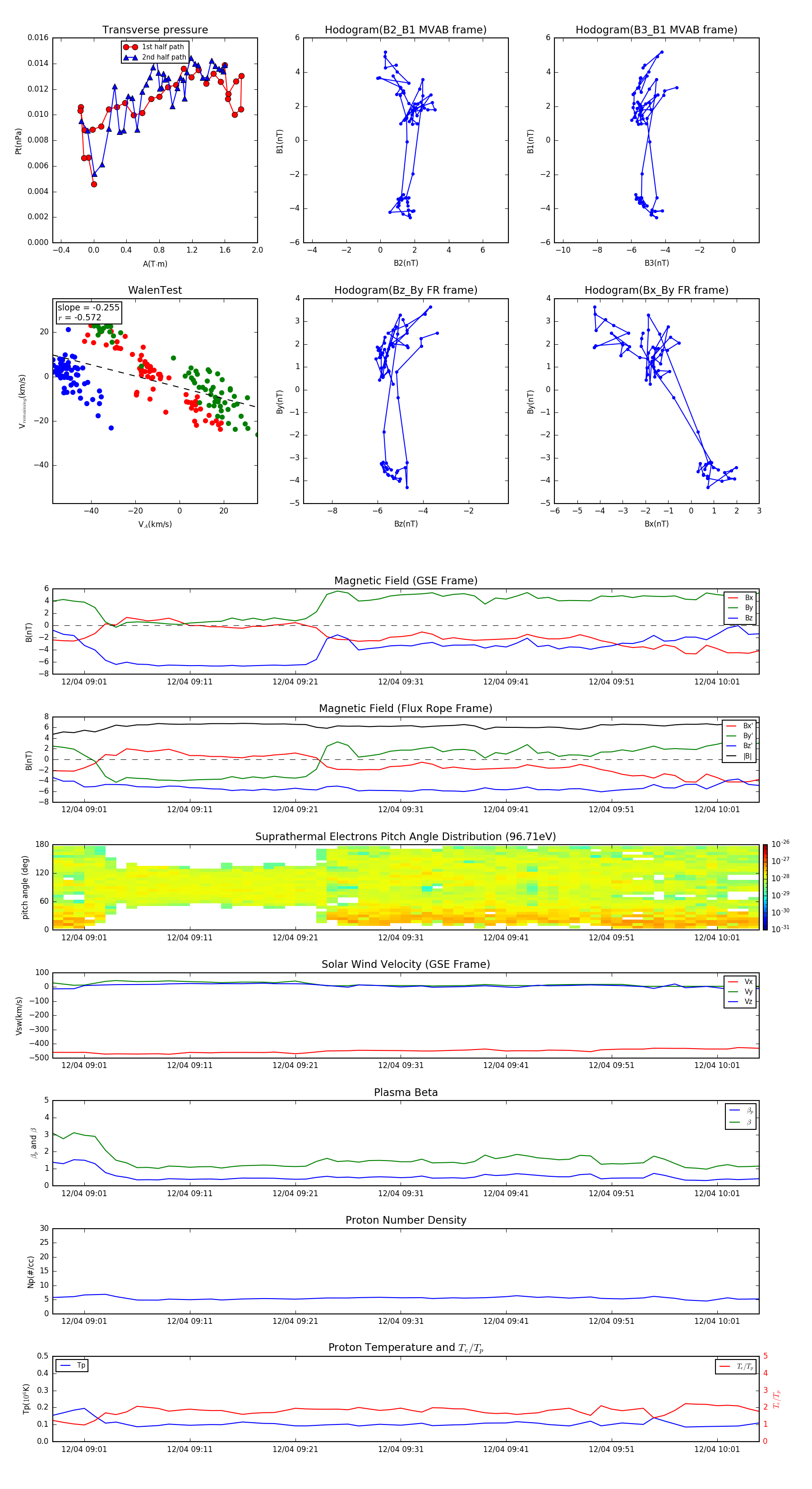Select the "slope = -0.255" annotation
This screenshot has width=812, height=1489.
point(88,308)
